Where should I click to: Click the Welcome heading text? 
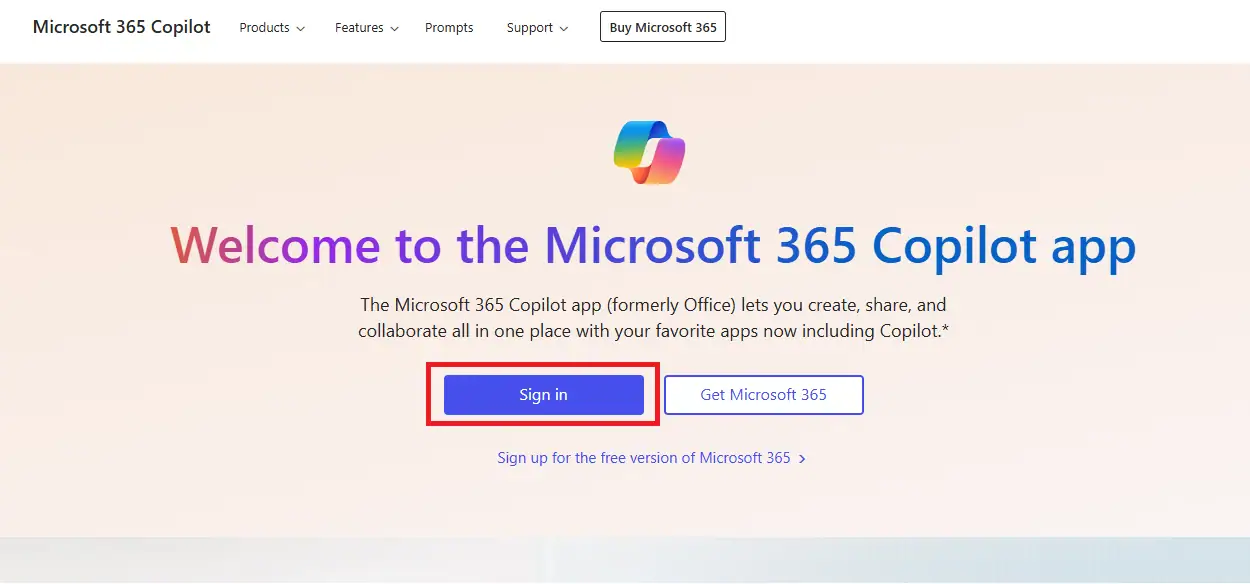point(653,245)
